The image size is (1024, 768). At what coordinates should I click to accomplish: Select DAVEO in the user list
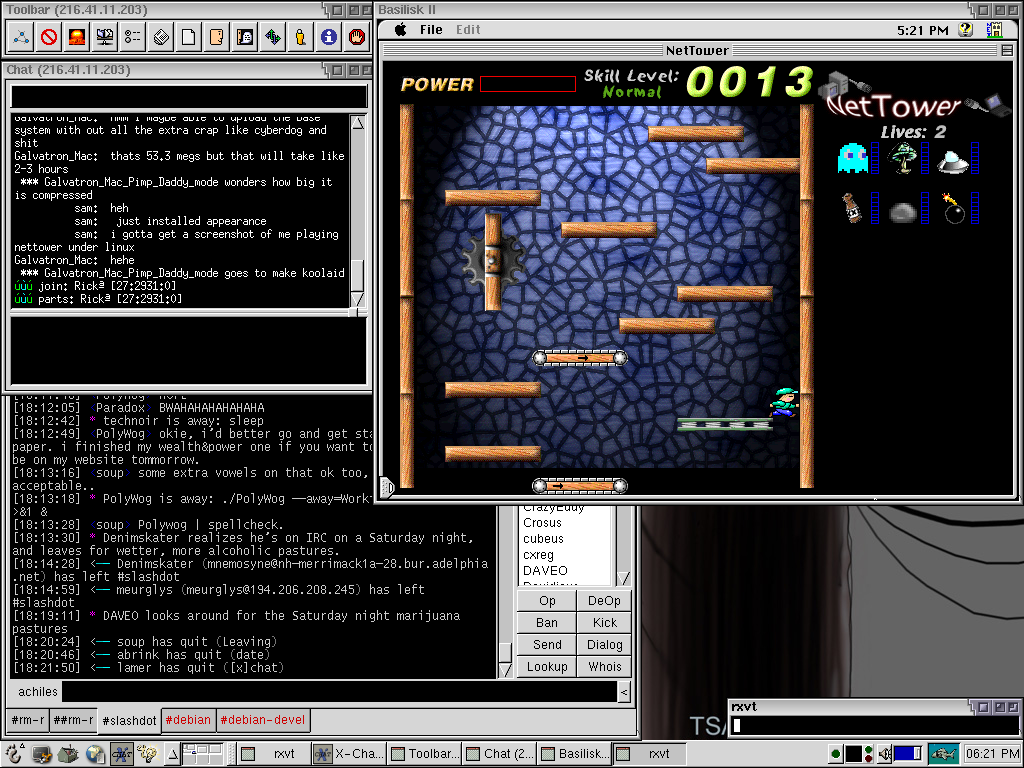pyautogui.click(x=545, y=570)
